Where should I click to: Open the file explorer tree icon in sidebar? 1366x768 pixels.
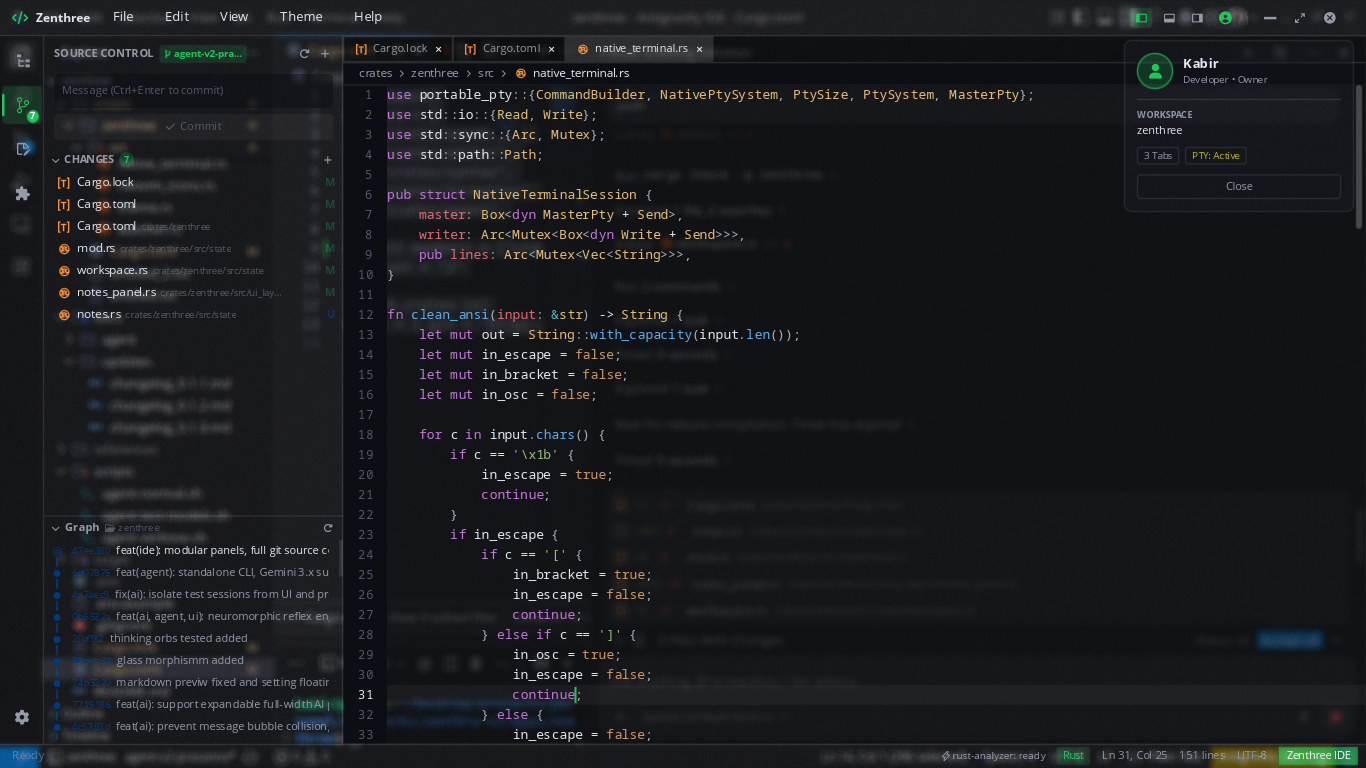tap(22, 60)
